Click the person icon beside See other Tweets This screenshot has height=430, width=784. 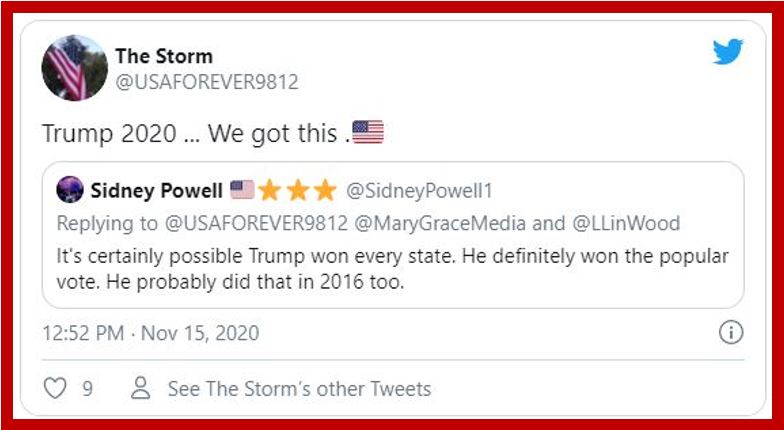coord(140,388)
